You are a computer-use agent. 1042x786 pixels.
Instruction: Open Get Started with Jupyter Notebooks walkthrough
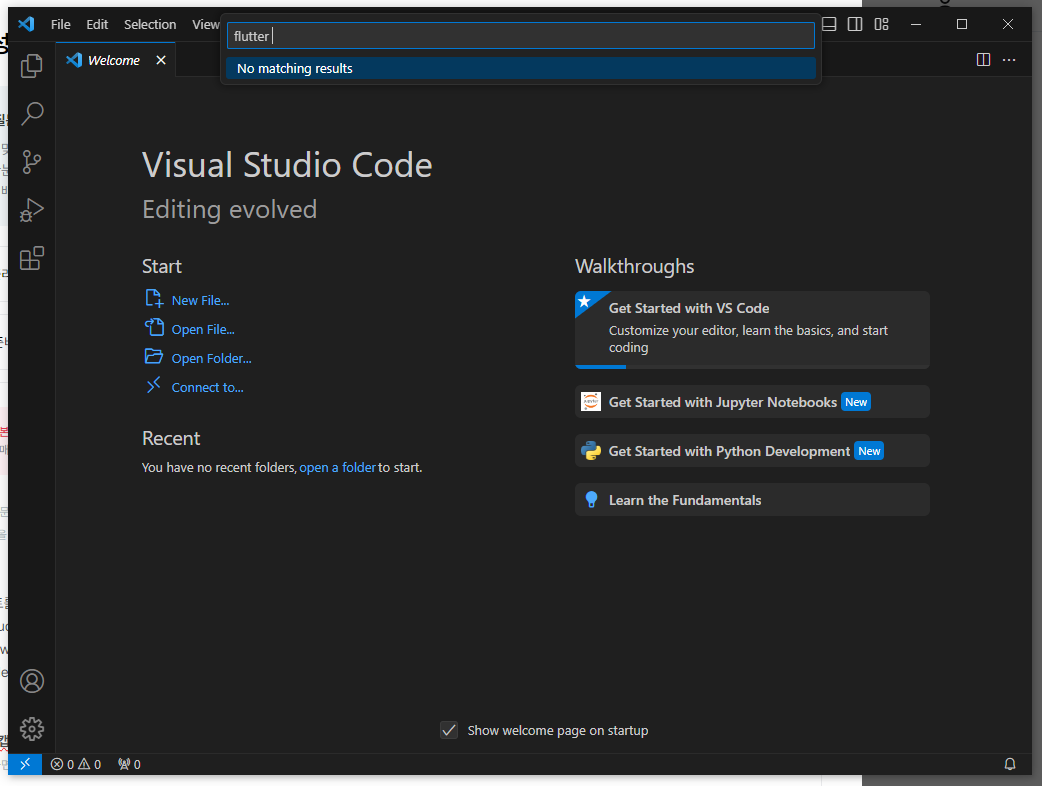pos(752,402)
